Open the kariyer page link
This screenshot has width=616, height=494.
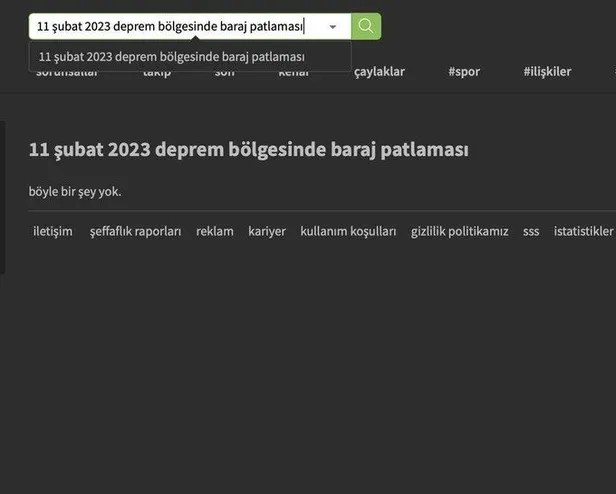coord(267,231)
